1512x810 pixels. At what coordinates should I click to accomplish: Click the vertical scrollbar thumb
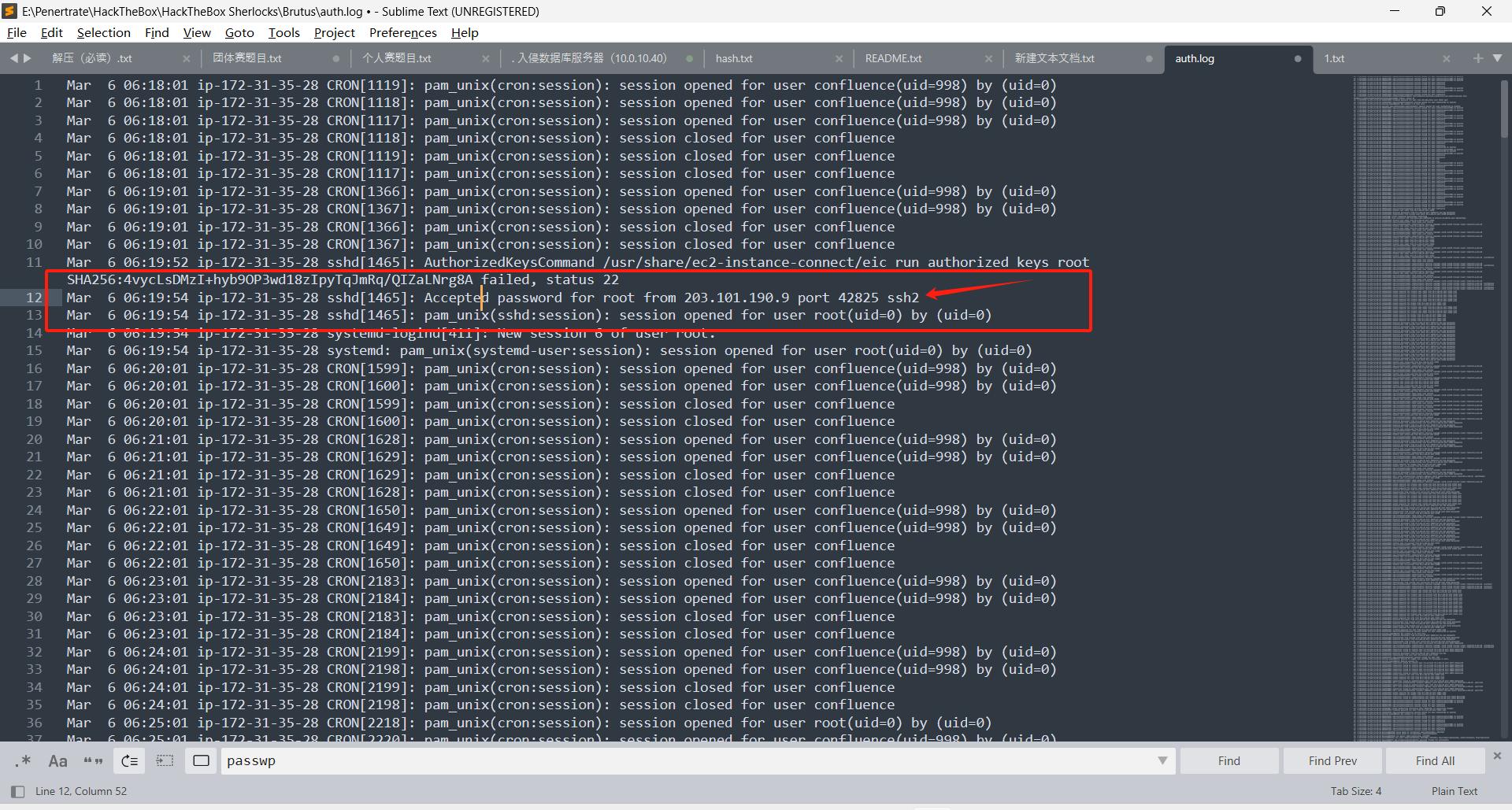(1504, 110)
